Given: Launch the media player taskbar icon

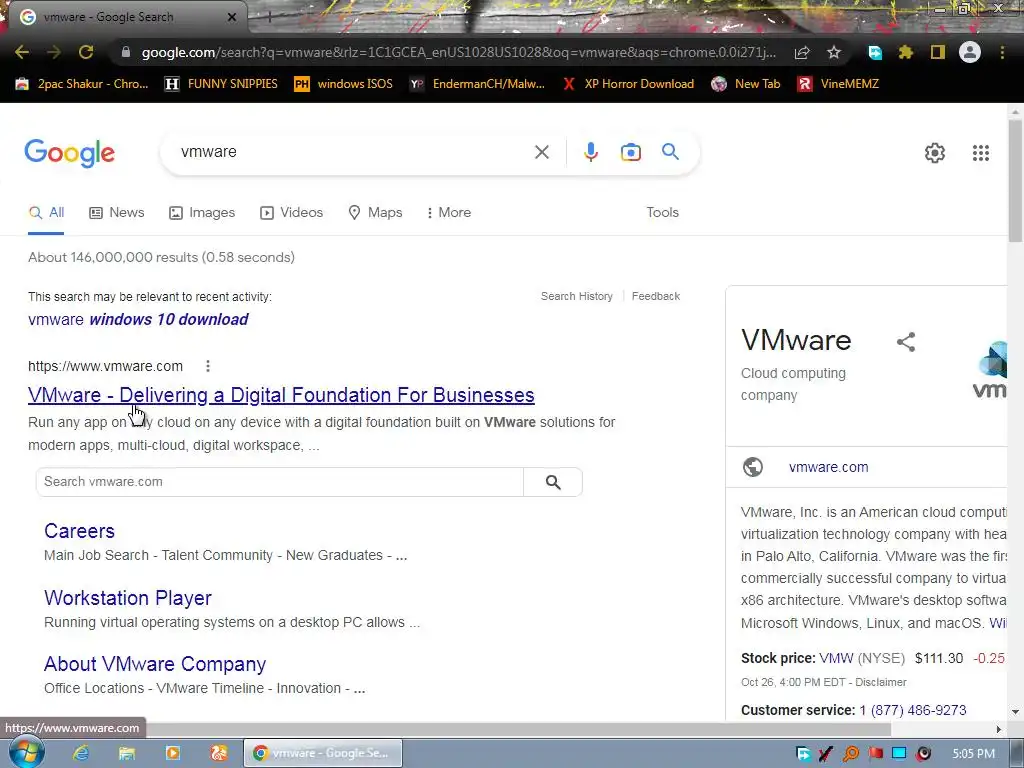Looking at the screenshot, I should pyautogui.click(x=173, y=754).
